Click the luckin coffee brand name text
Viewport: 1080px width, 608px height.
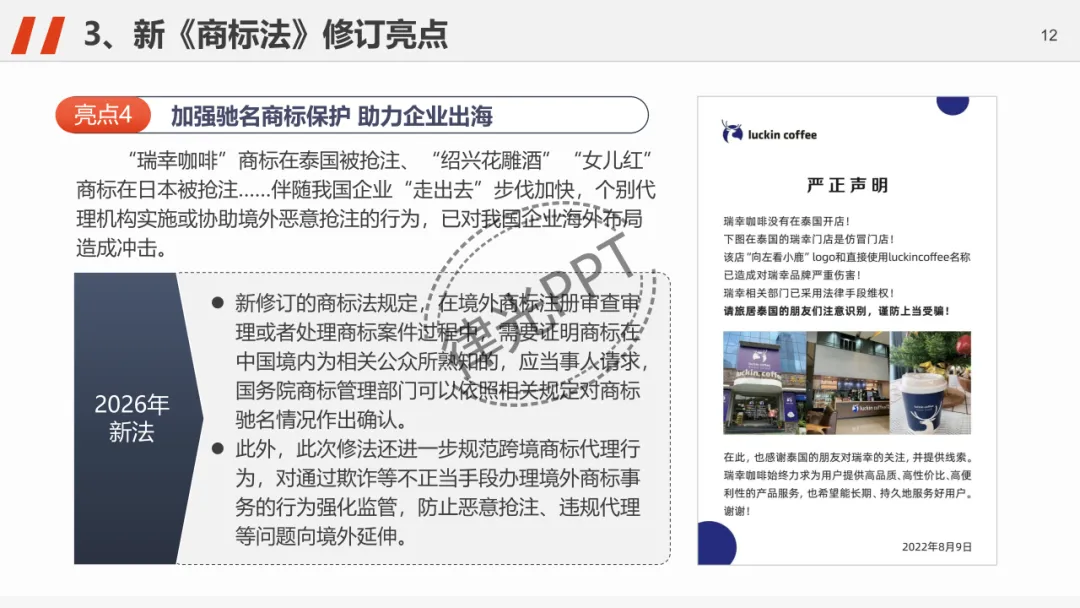pos(782,135)
